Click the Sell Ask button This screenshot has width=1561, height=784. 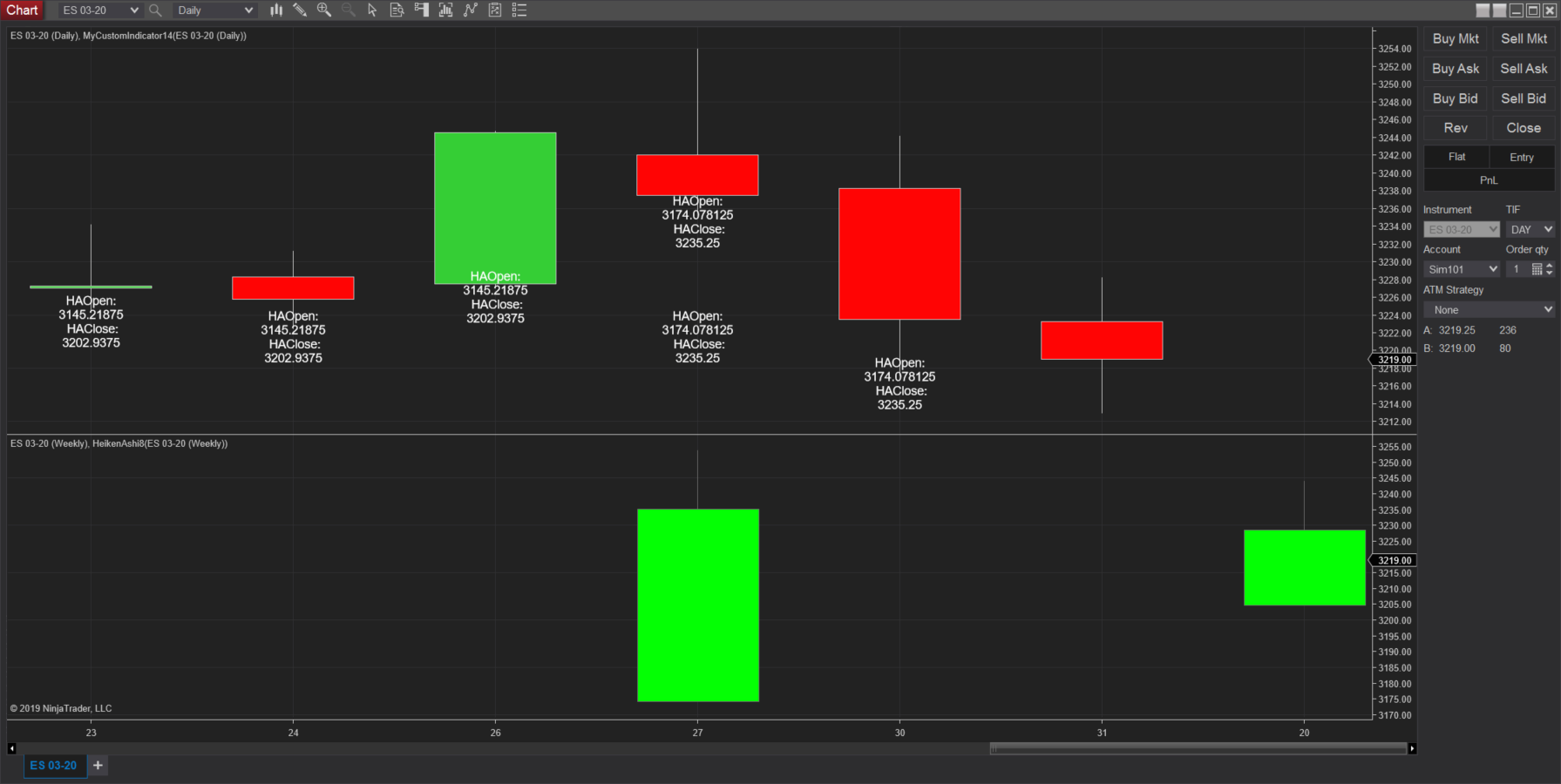pyautogui.click(x=1524, y=69)
